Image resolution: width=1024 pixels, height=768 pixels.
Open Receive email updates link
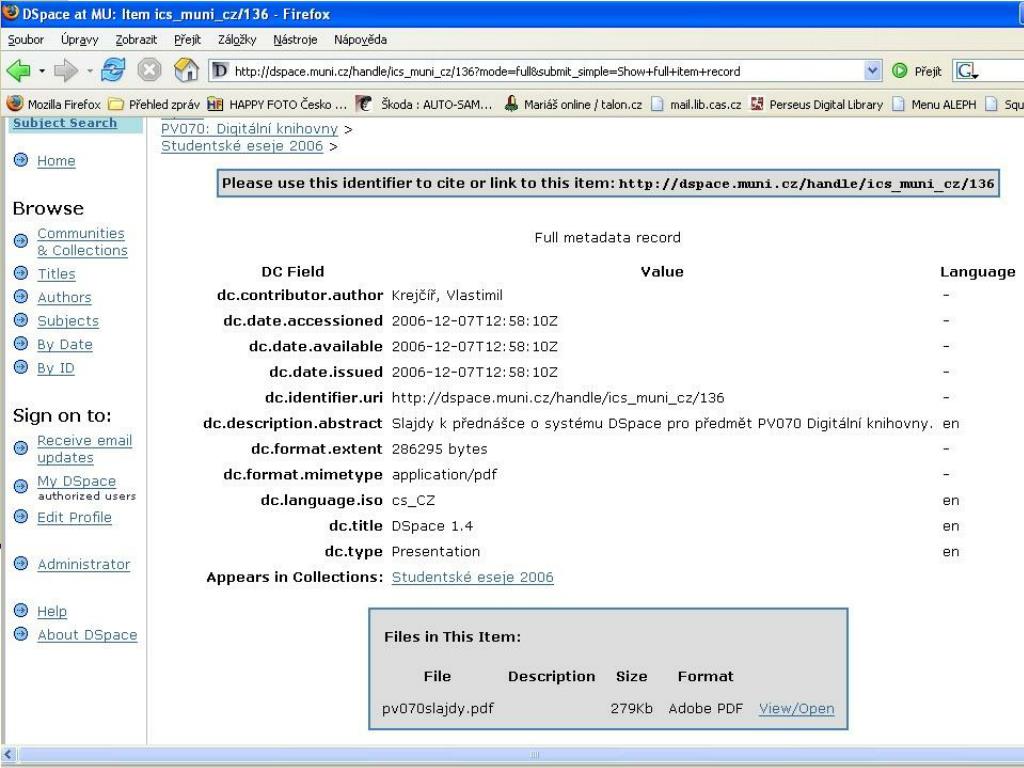pyautogui.click(x=84, y=449)
